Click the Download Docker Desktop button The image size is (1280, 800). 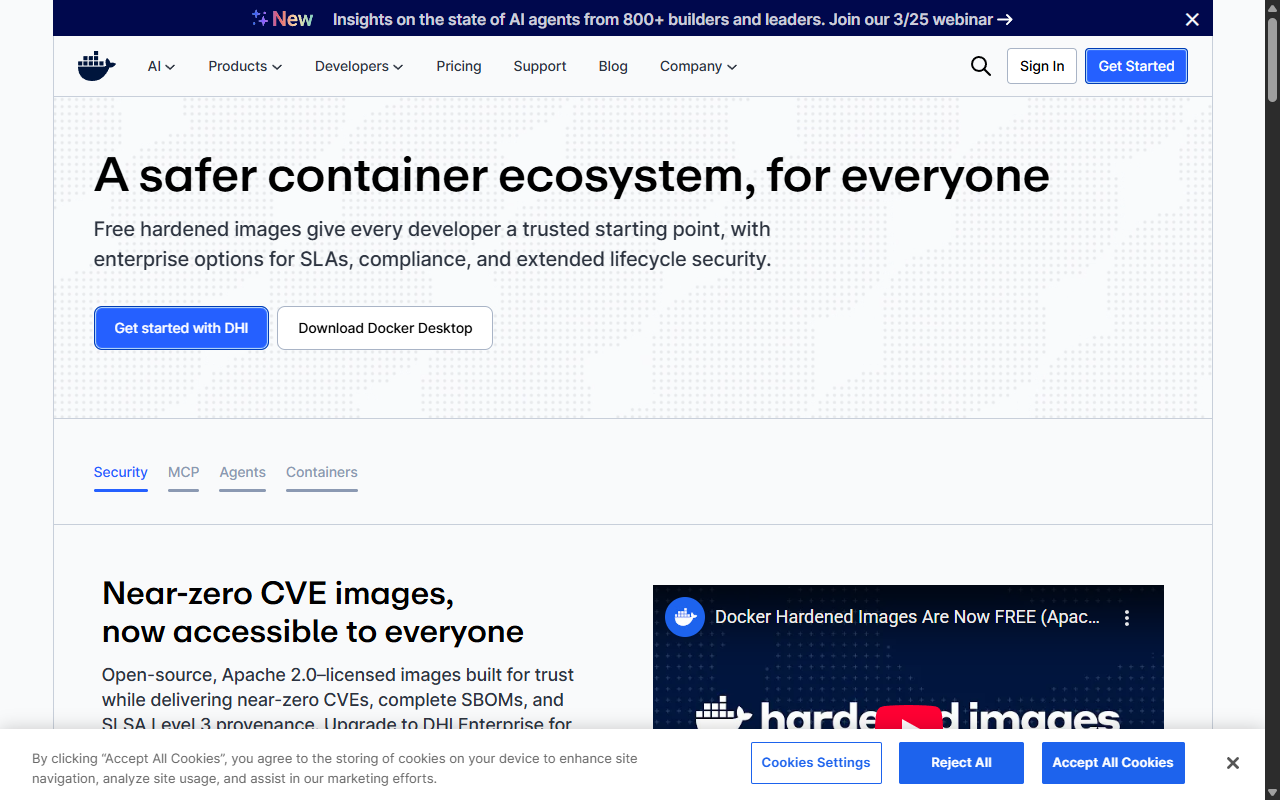click(x=384, y=328)
